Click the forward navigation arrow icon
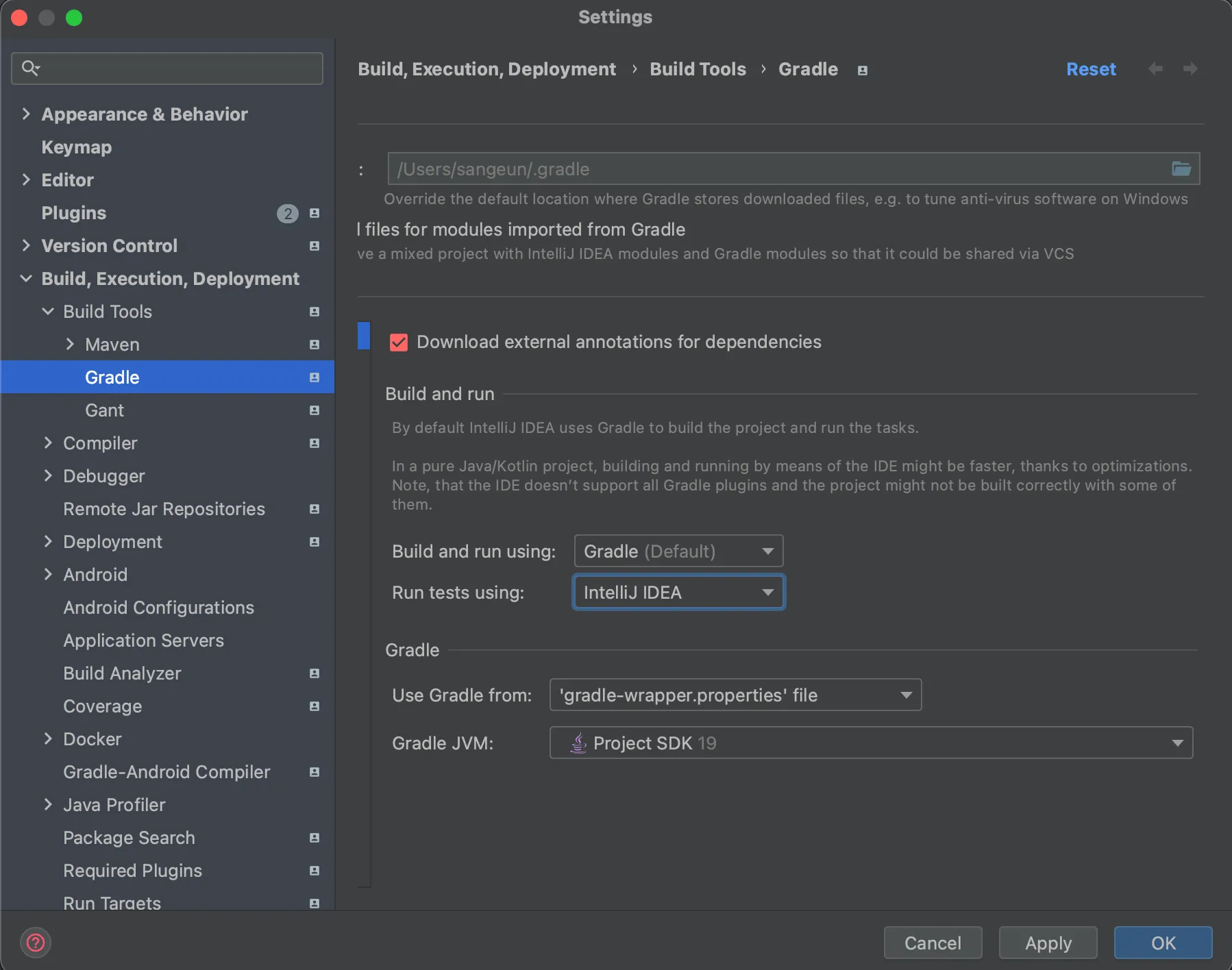 click(1190, 69)
